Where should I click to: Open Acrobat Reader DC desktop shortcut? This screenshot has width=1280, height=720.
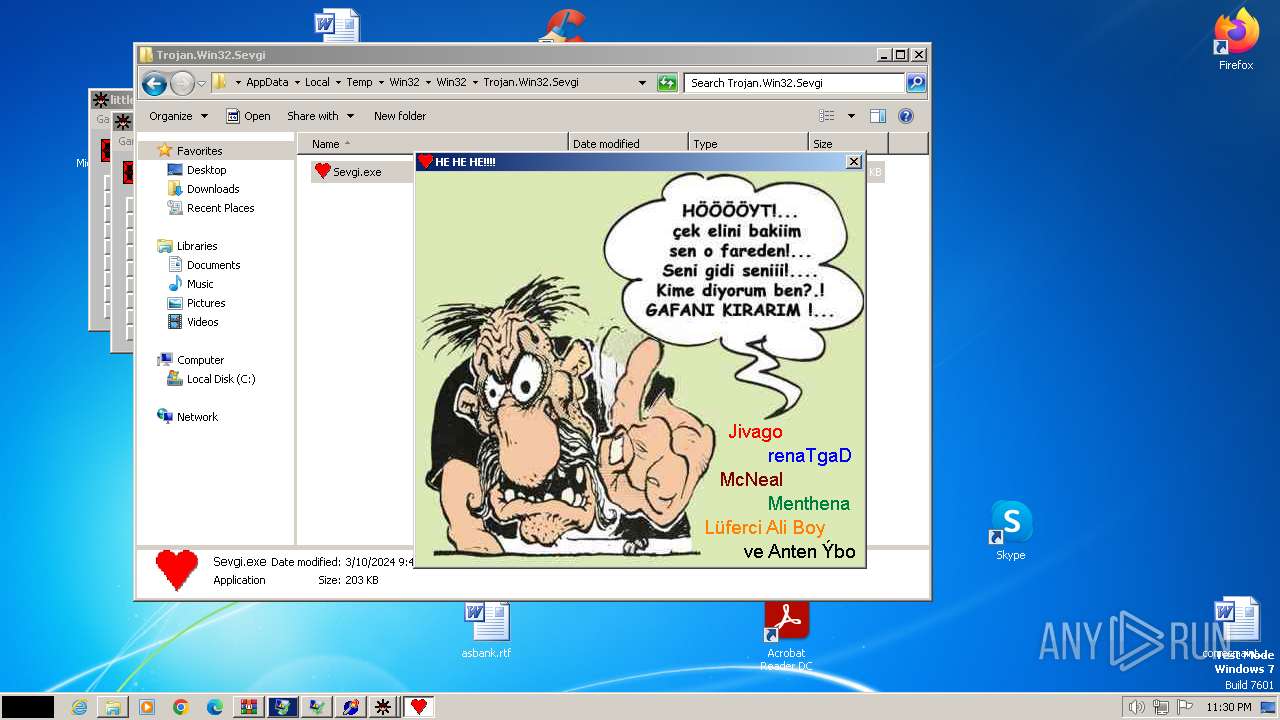pyautogui.click(x=786, y=636)
